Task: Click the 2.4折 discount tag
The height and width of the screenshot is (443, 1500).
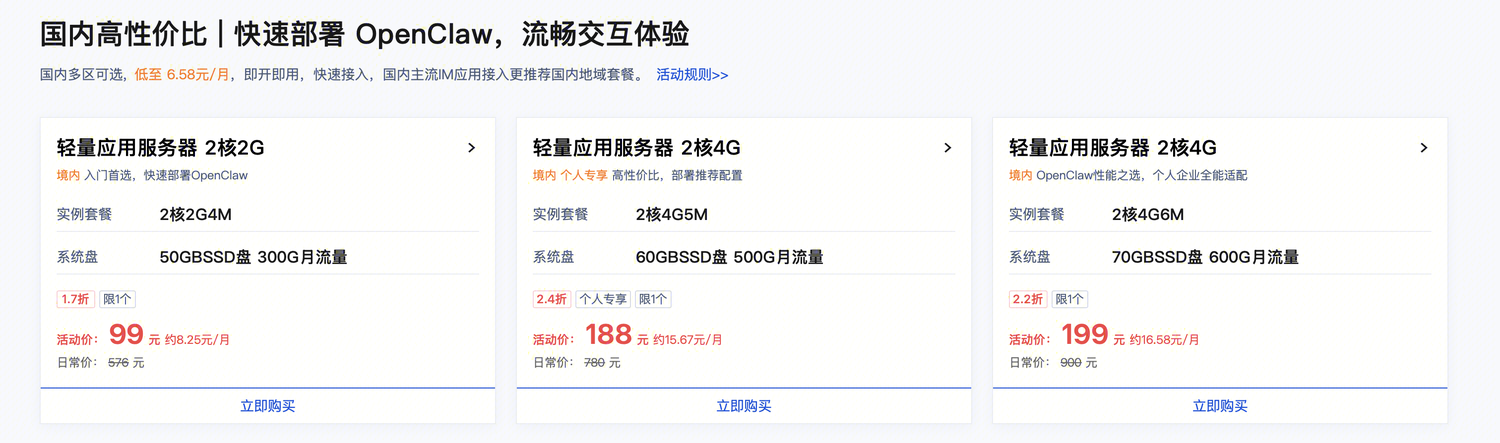Action: coord(551,299)
